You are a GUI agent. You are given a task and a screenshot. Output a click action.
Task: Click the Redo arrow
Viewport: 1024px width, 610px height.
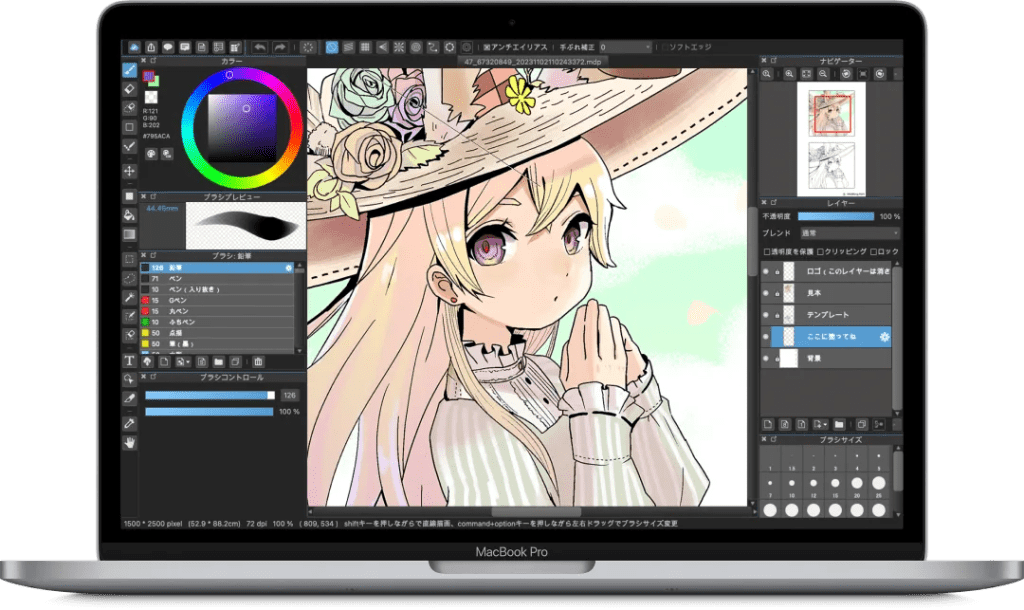(x=280, y=47)
